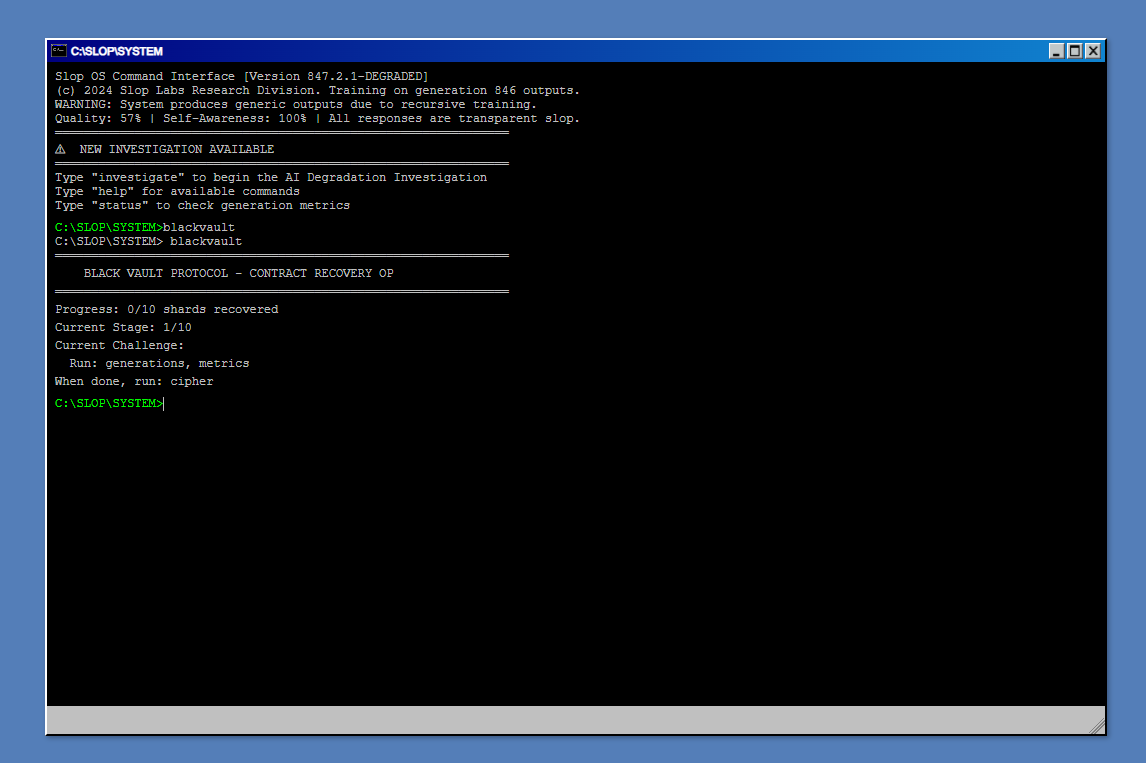Maximize the C:\SLOP\SYSTEM window
The height and width of the screenshot is (763, 1146).
1074,50
